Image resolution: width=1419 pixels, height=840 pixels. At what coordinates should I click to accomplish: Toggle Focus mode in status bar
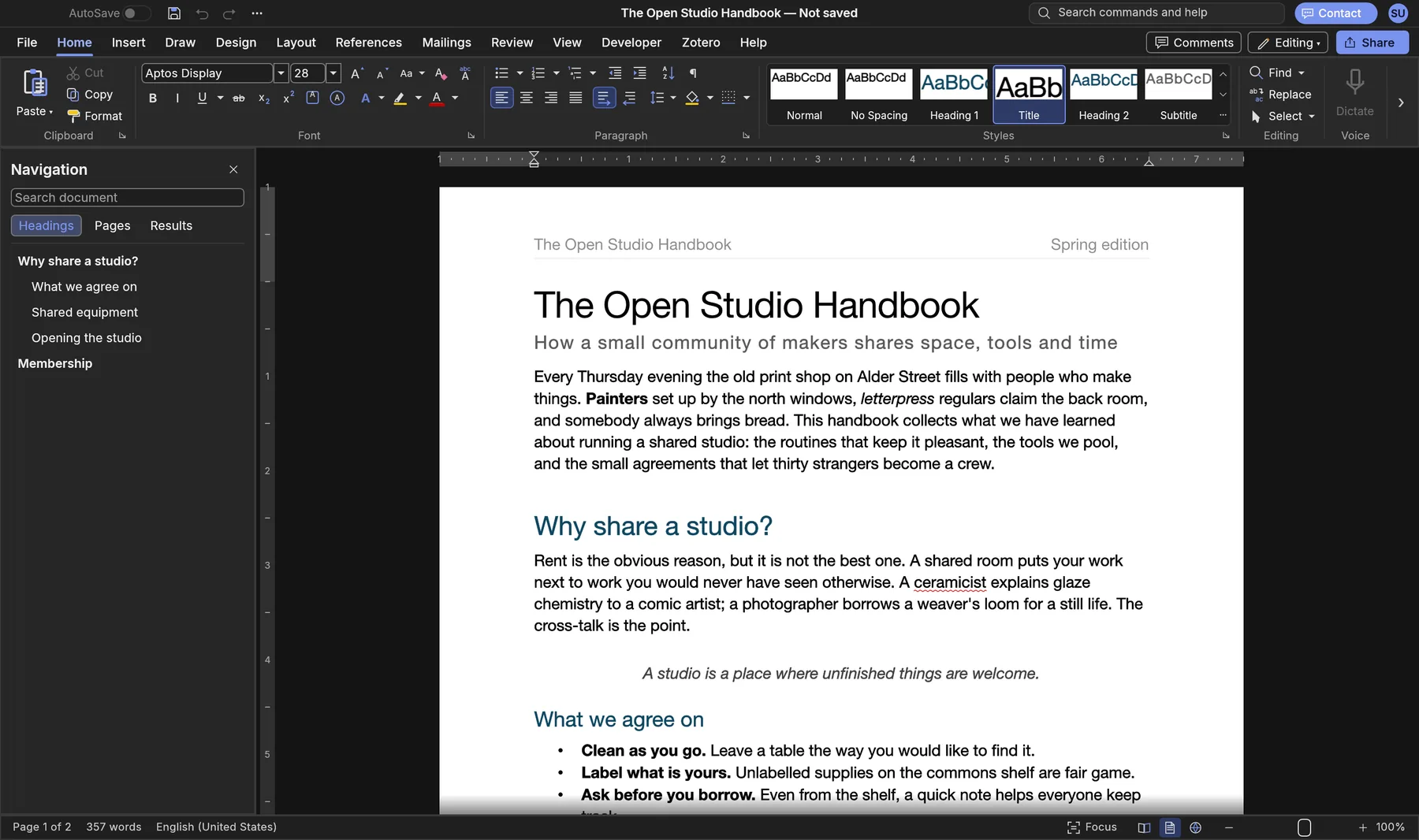[1092, 827]
